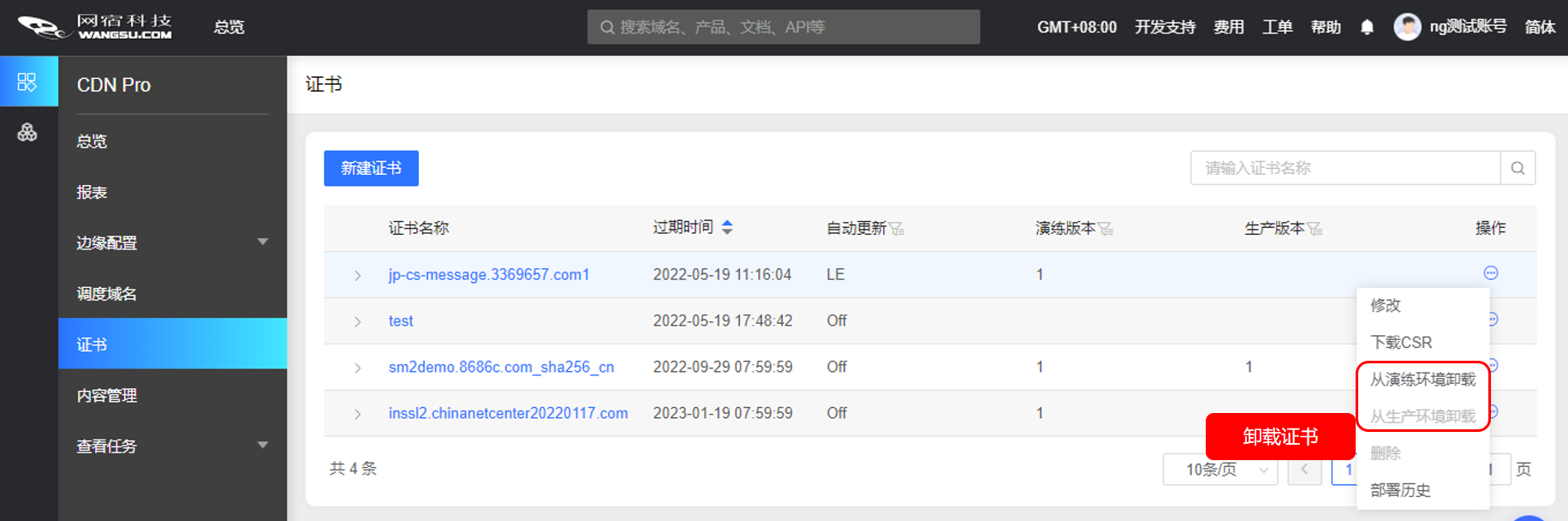Click the user avatar icon

click(x=1407, y=27)
